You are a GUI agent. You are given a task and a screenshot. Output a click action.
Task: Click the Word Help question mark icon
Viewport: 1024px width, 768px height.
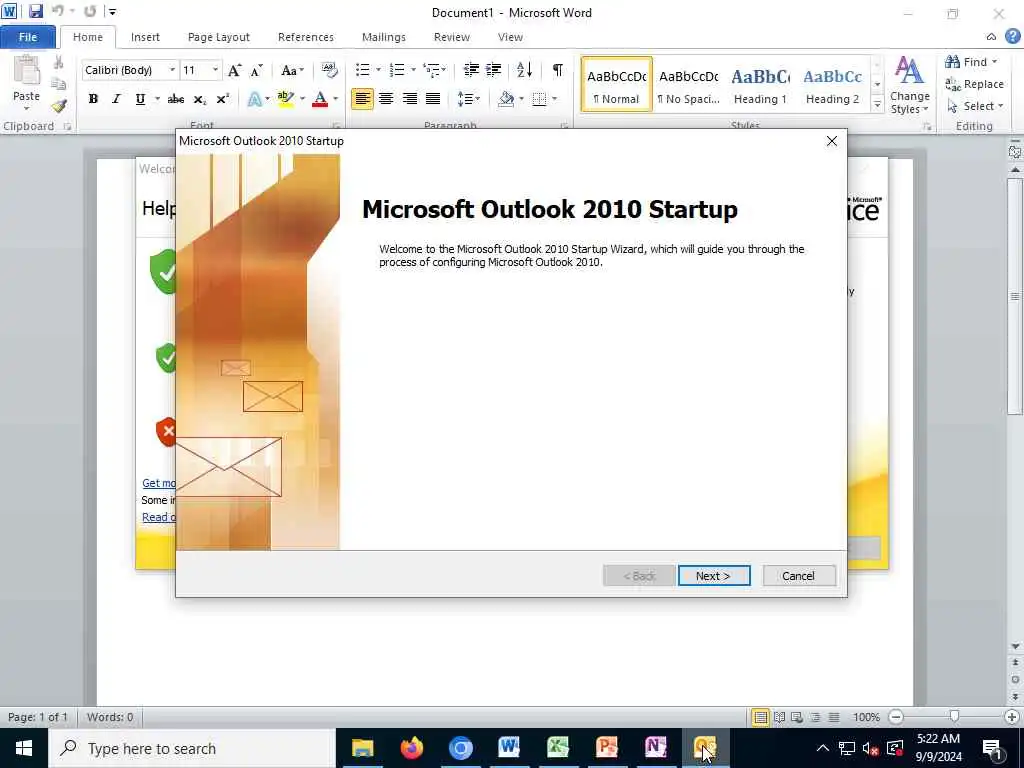[x=1012, y=37]
